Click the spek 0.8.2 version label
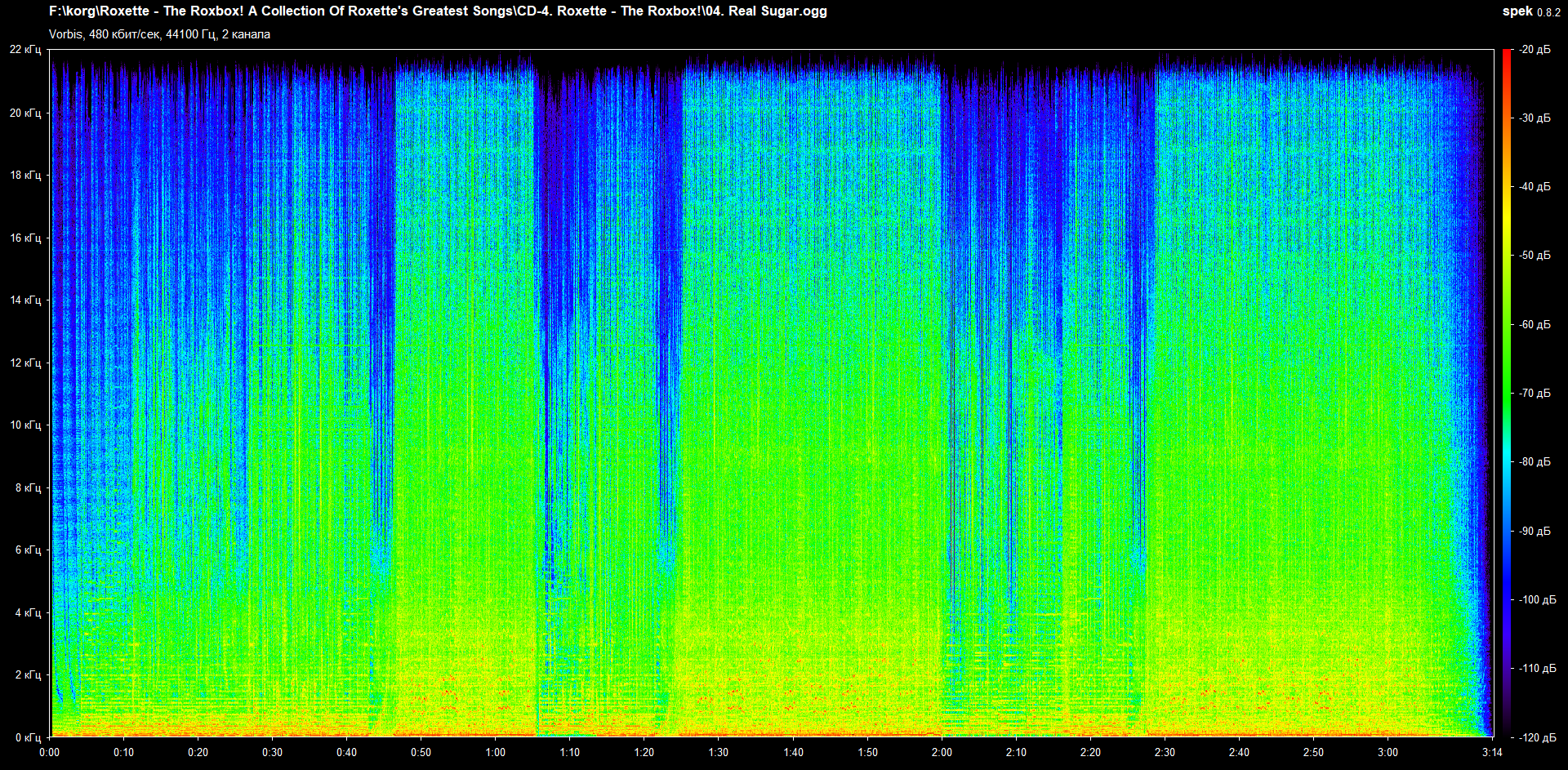 coord(1530,11)
